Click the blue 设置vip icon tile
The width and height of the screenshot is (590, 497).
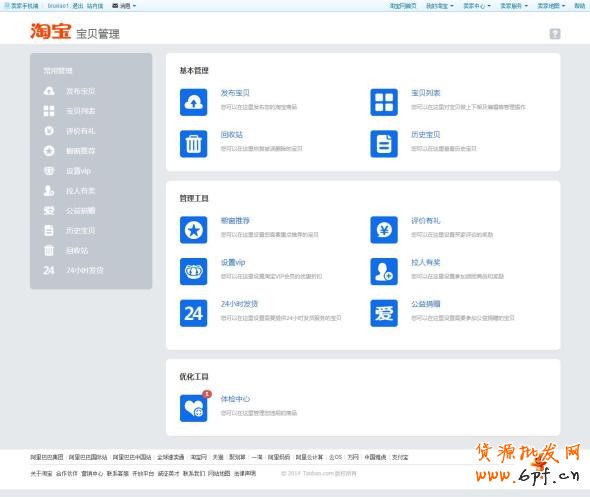pyautogui.click(x=193, y=271)
